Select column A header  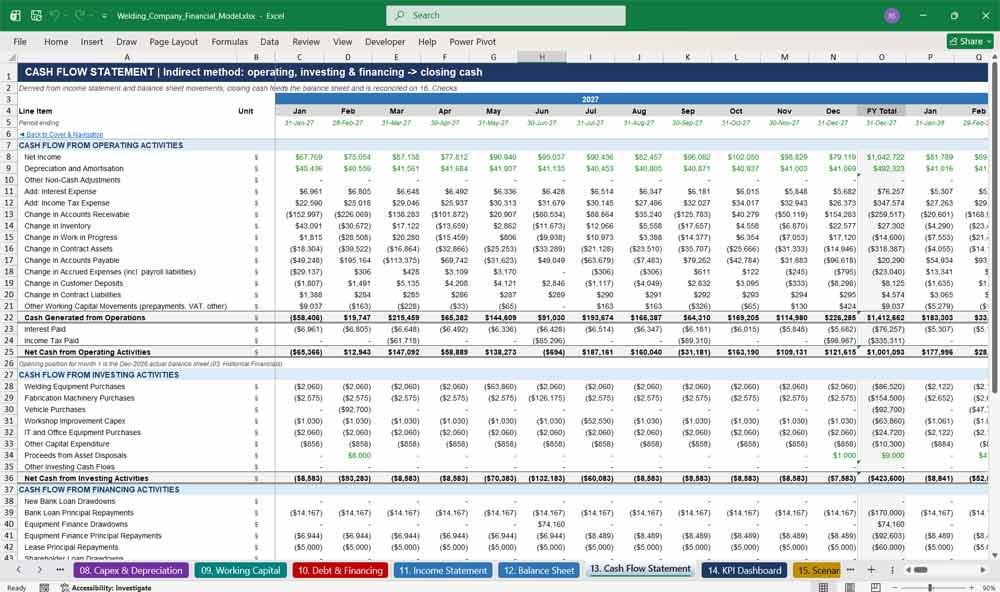point(127,57)
